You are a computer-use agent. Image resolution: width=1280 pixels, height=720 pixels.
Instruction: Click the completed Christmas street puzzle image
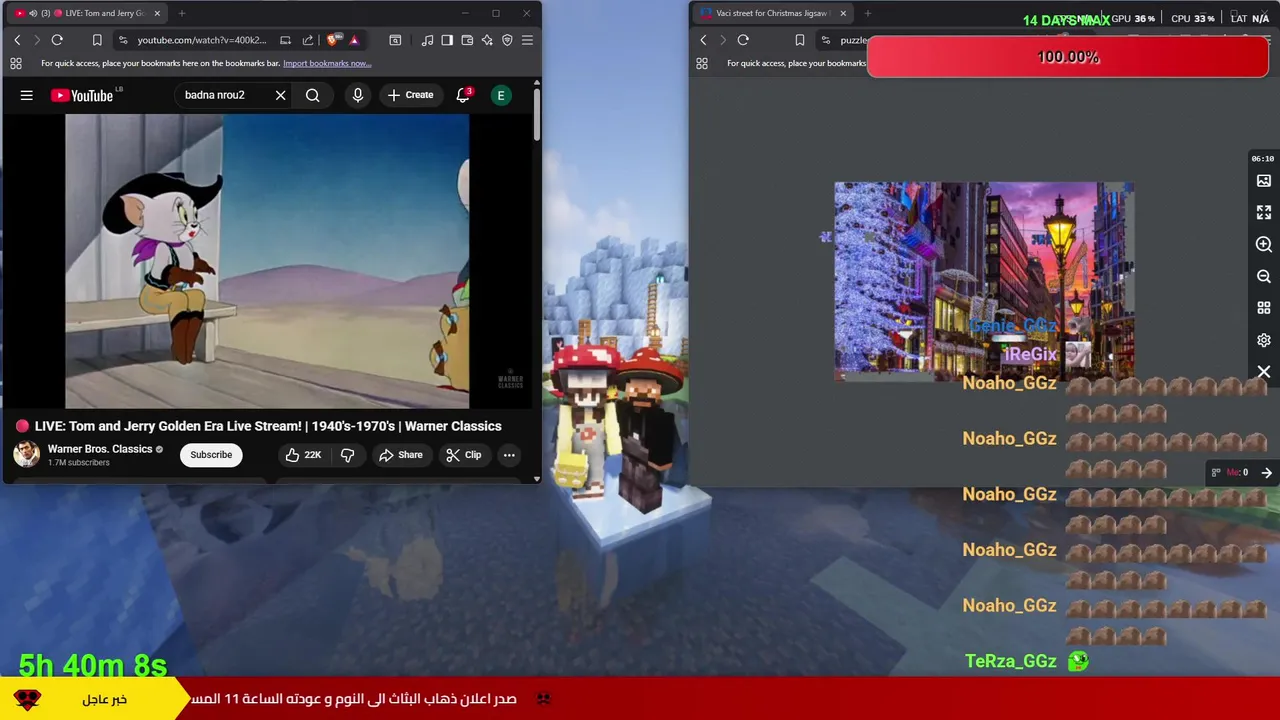pos(984,281)
